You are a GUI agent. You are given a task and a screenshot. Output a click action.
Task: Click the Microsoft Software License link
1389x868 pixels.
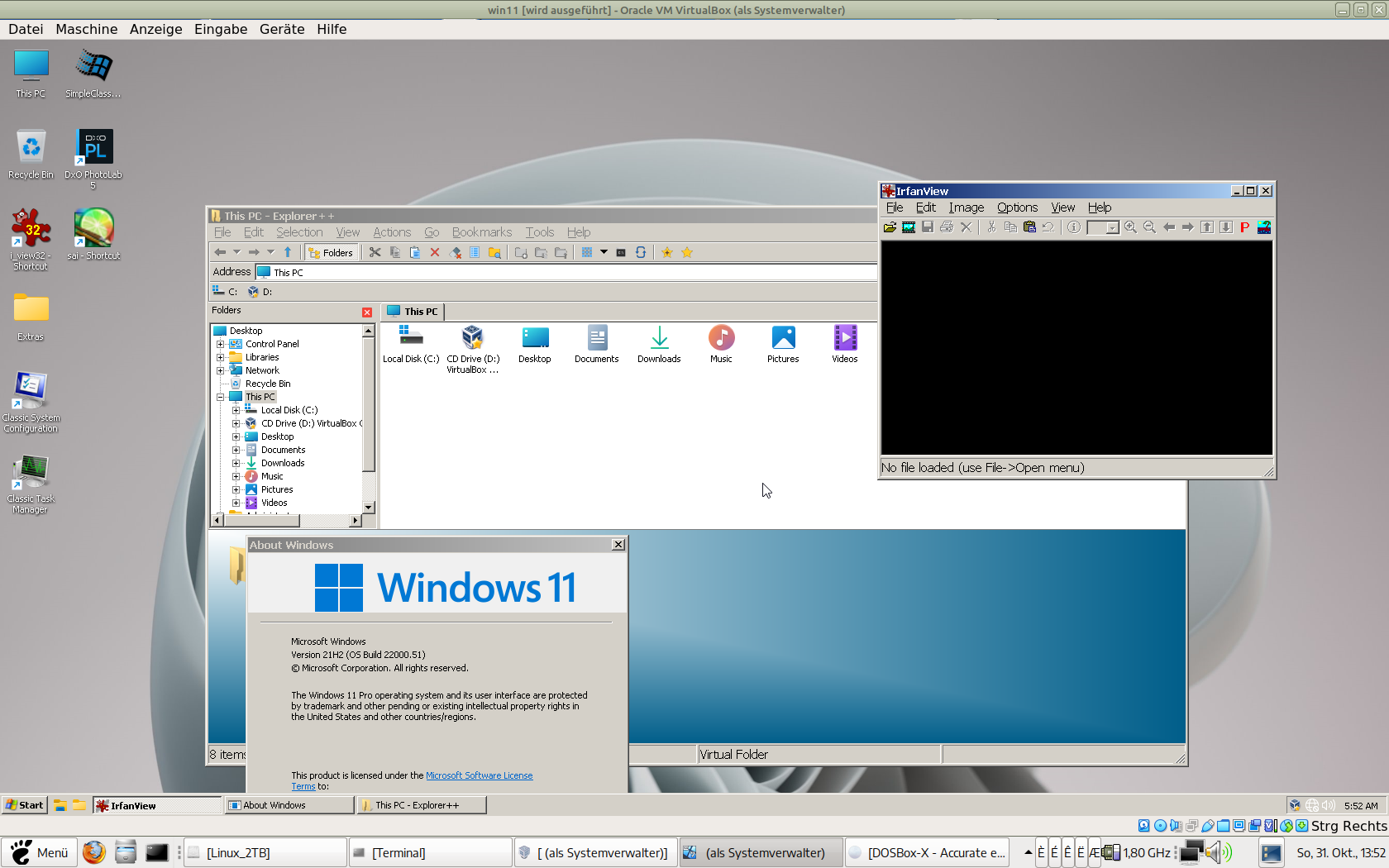tap(479, 775)
